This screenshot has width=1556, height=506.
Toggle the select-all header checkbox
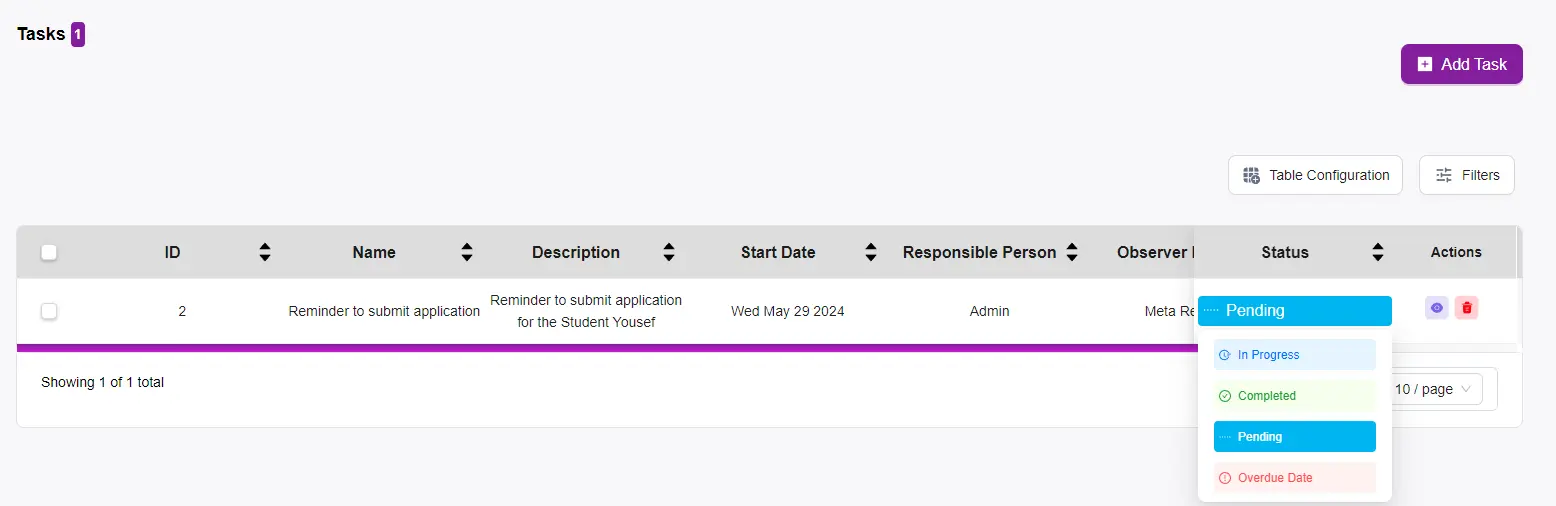pos(49,252)
